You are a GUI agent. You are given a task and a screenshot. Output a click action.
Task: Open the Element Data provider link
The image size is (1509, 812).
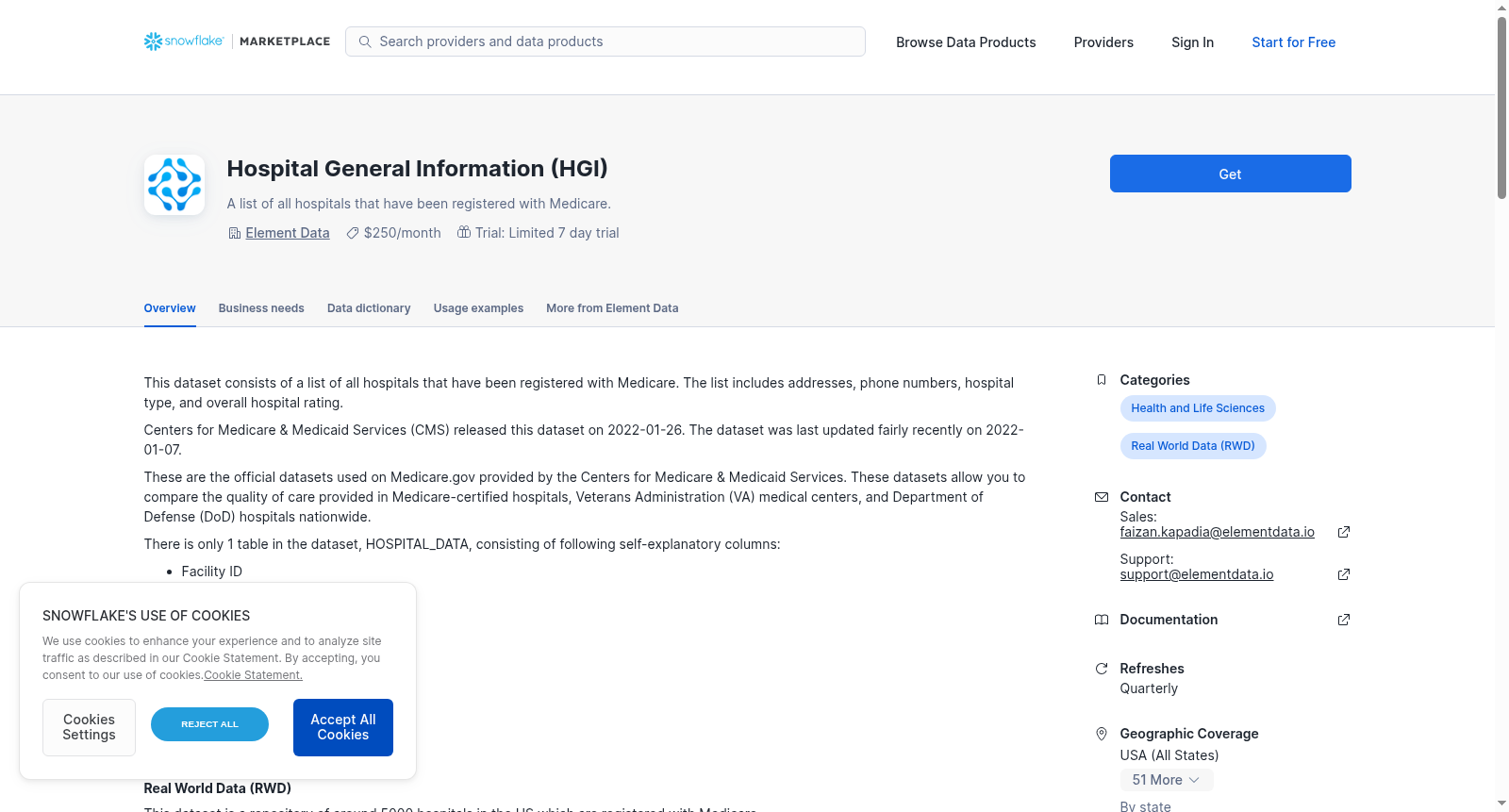click(288, 233)
